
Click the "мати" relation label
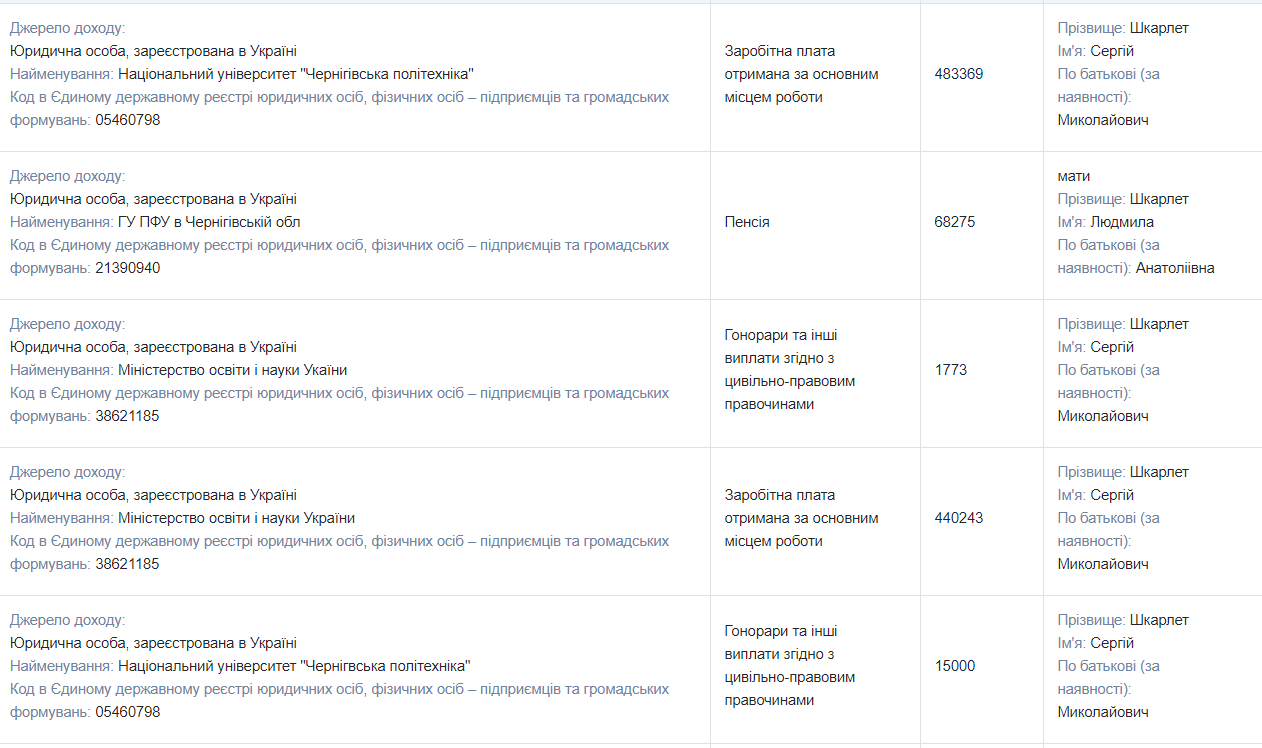click(1074, 176)
